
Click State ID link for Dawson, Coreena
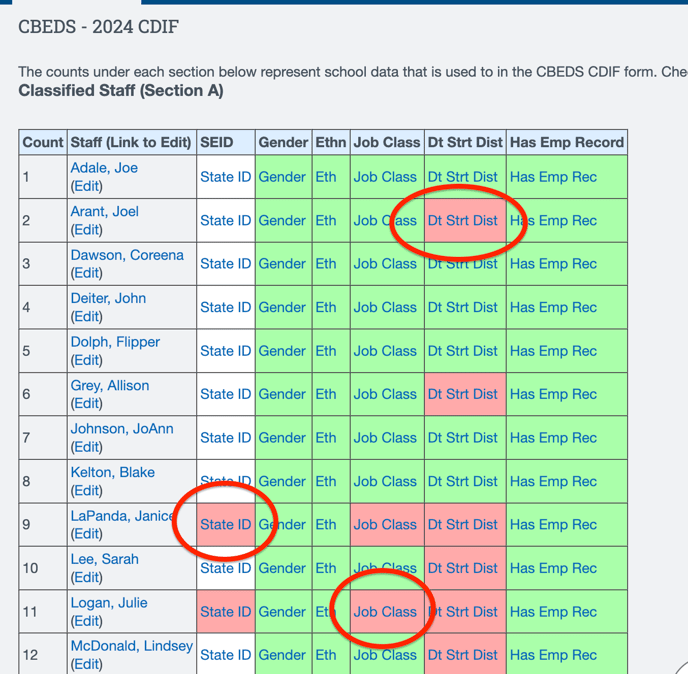point(225,264)
